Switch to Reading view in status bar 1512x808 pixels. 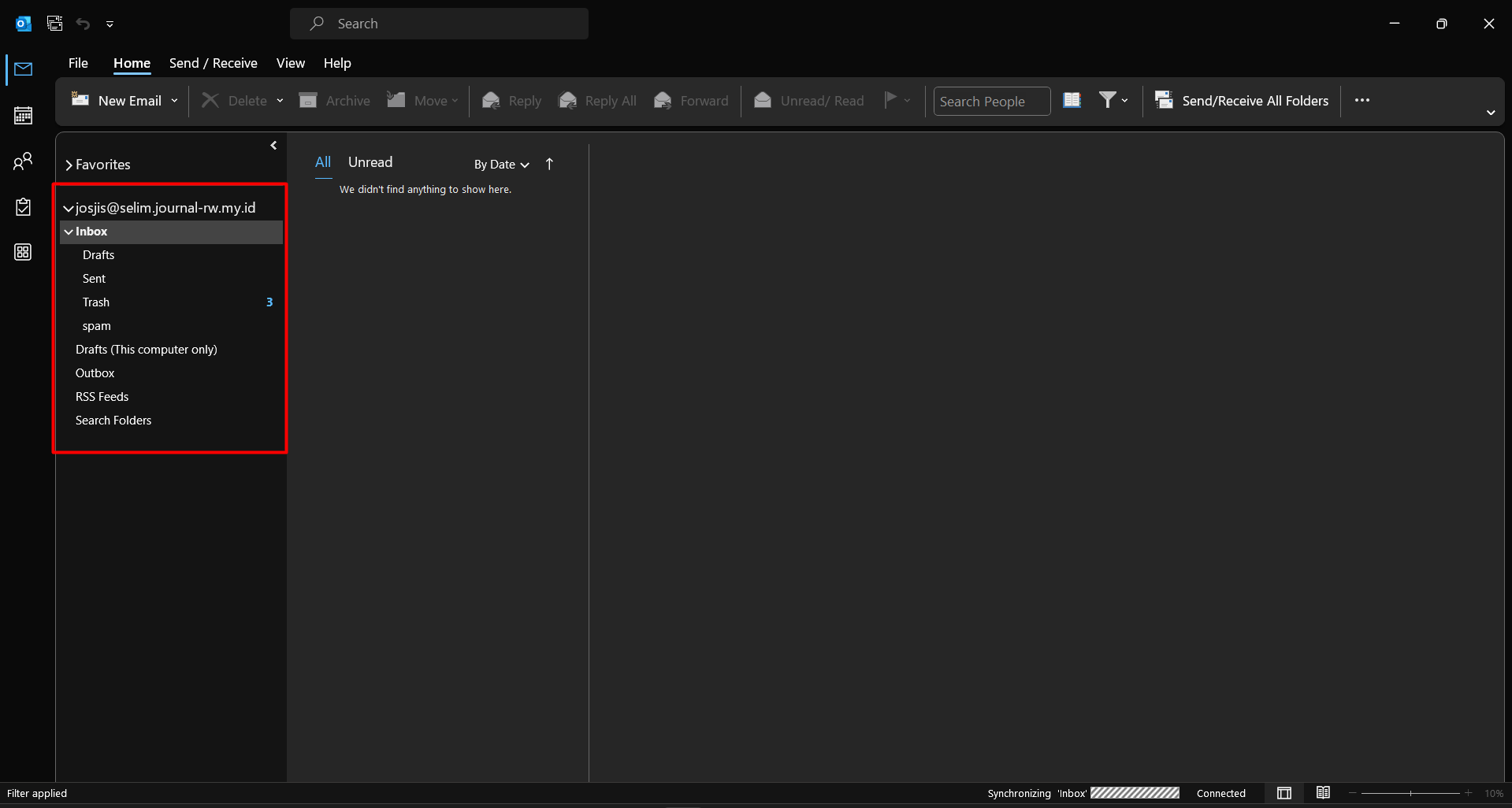1323,793
